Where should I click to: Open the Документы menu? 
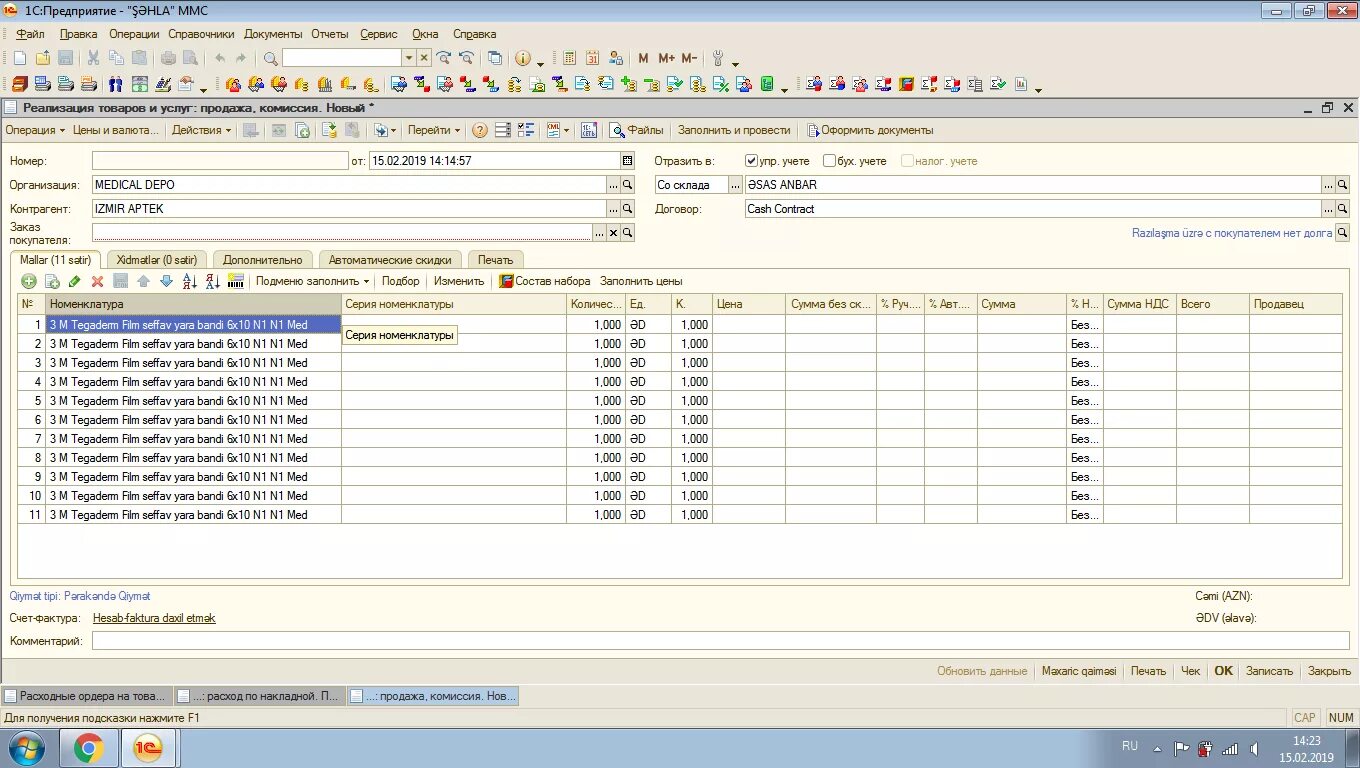click(274, 34)
